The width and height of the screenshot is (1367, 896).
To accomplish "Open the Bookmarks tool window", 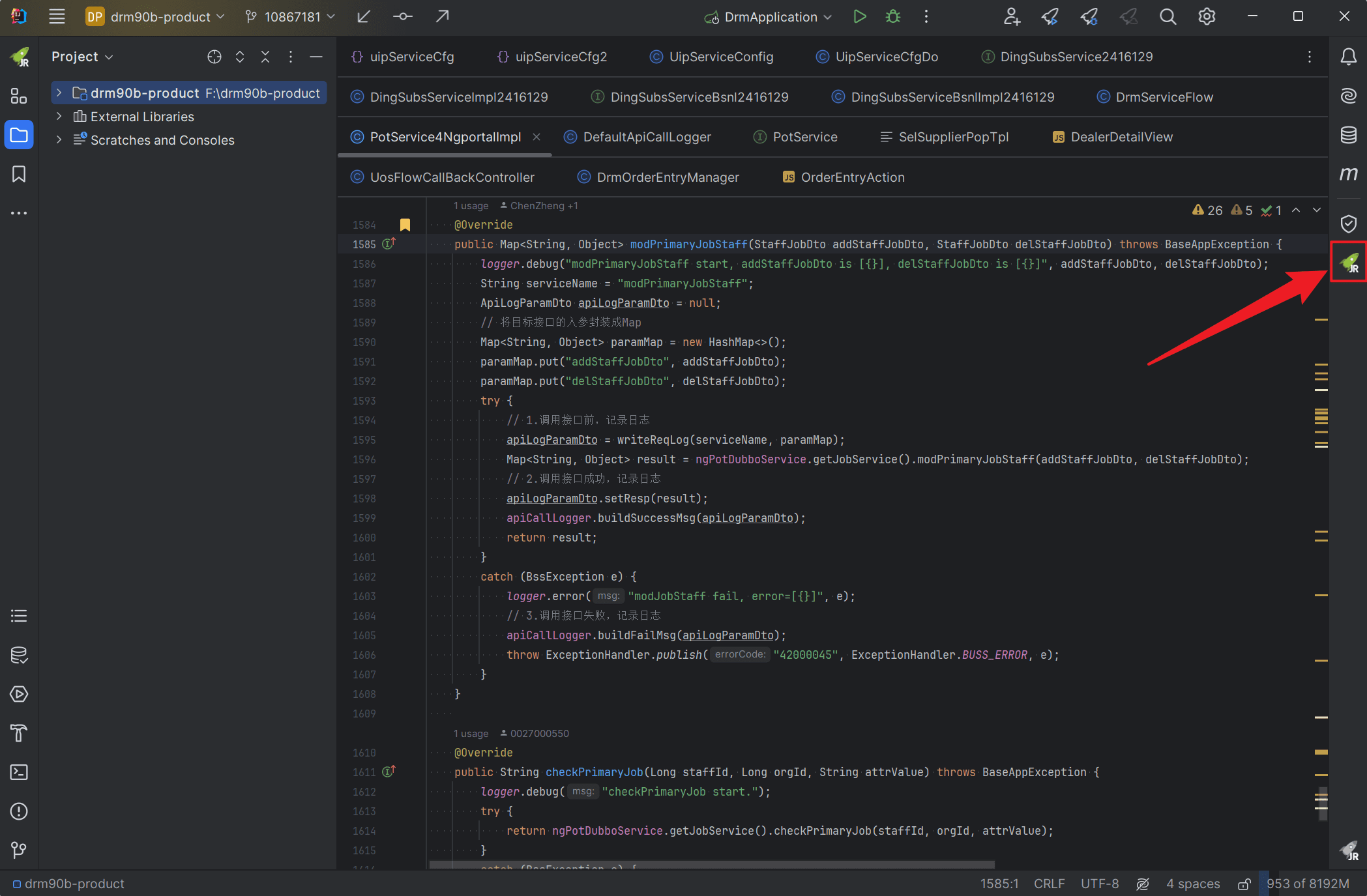I will pos(19,174).
